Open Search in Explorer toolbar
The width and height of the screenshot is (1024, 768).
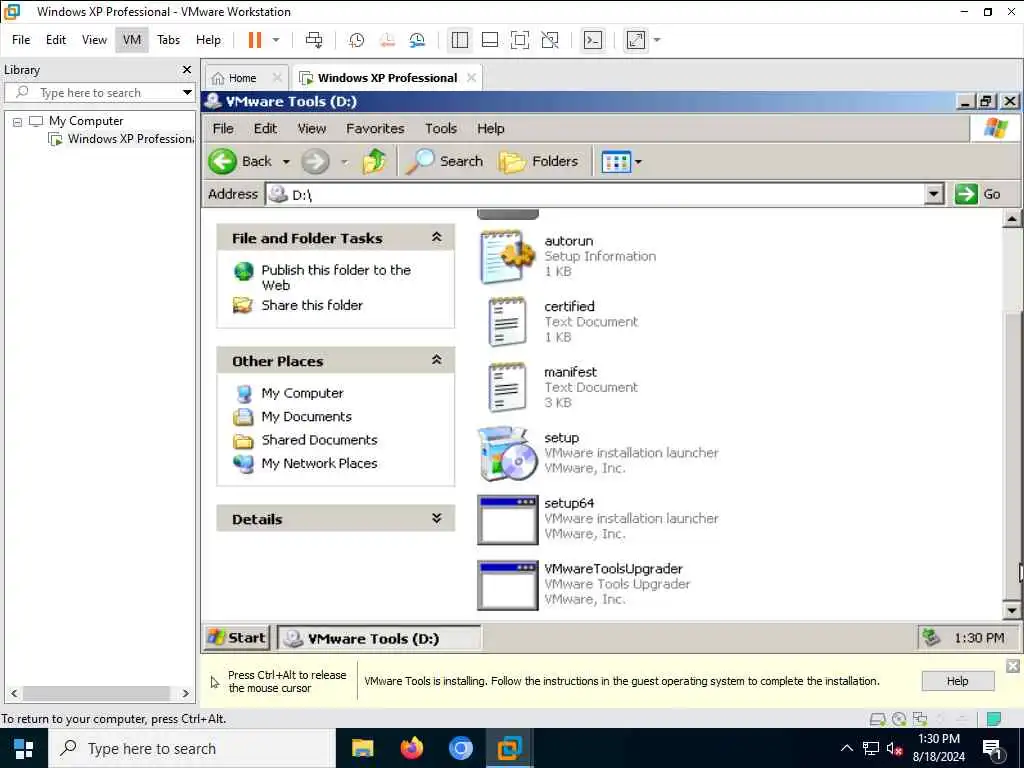445,161
